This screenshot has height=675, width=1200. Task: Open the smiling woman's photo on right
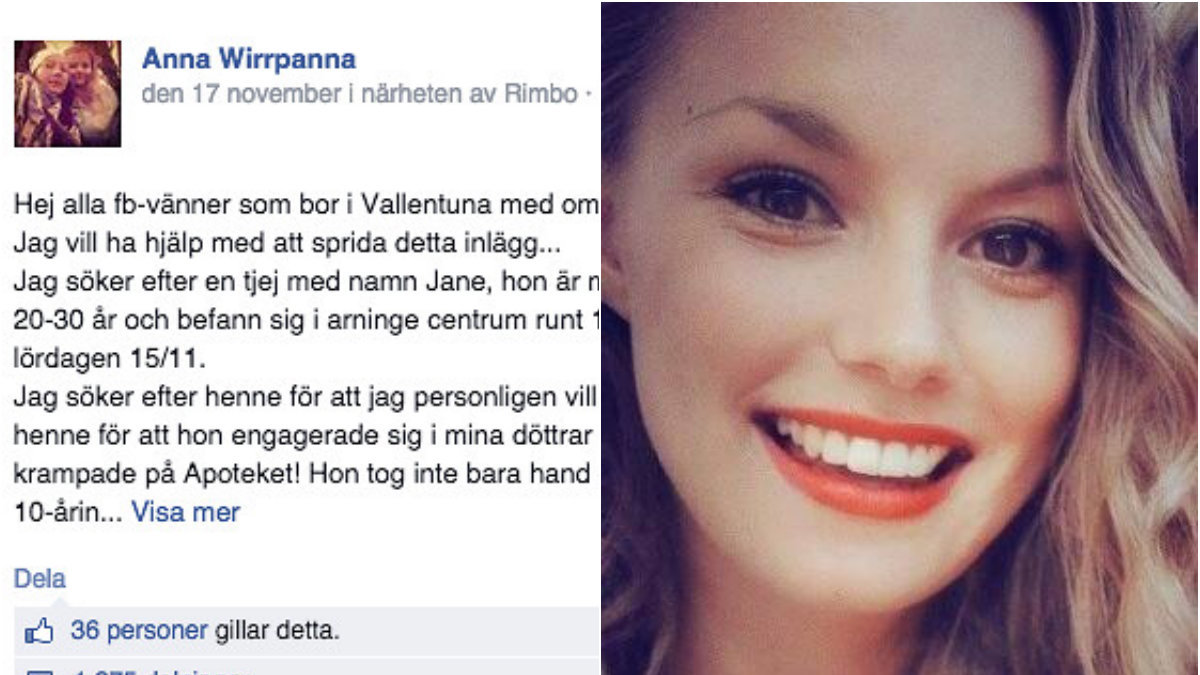[x=900, y=338]
